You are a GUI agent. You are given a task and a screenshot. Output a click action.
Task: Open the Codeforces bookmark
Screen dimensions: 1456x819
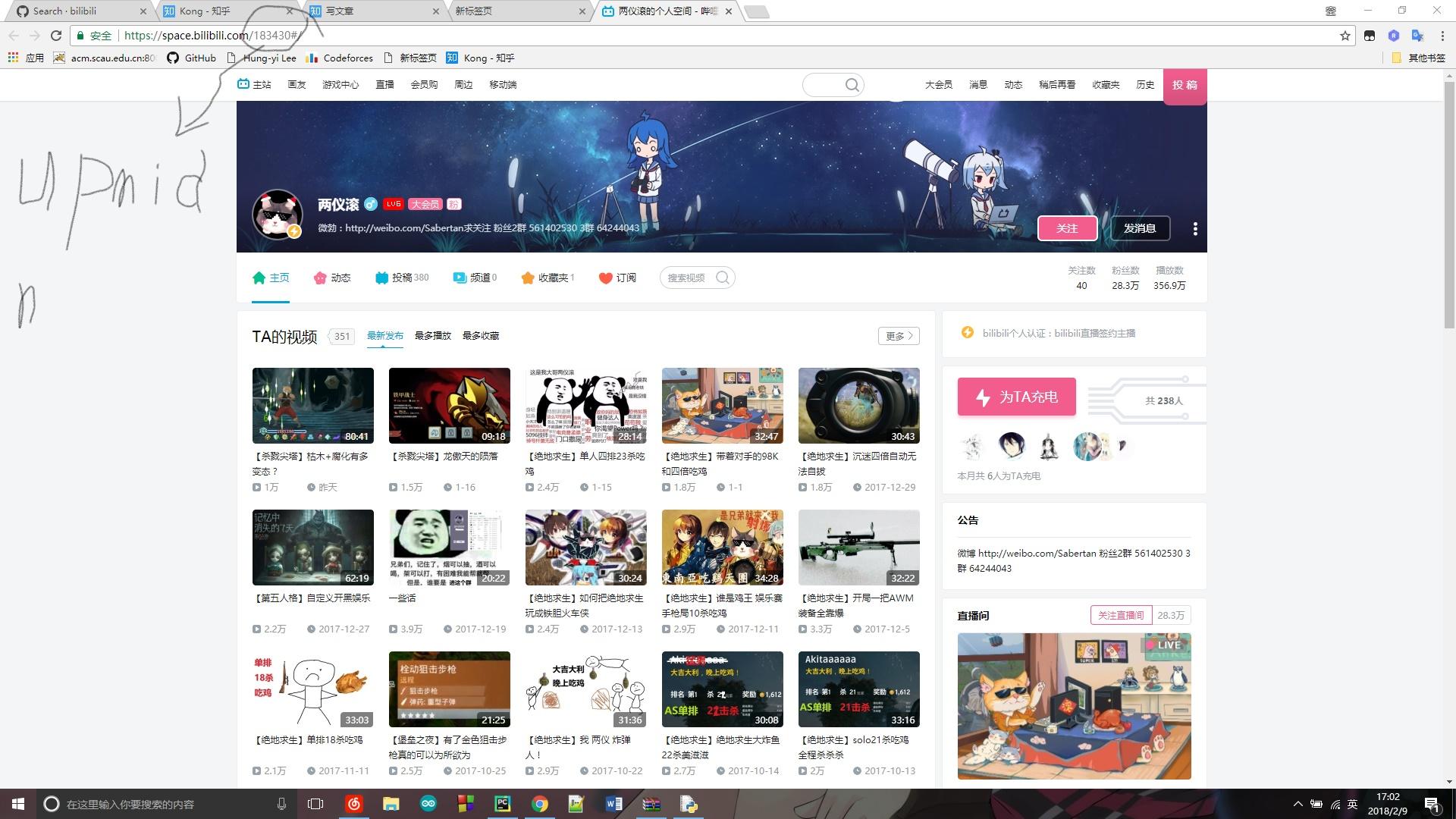click(x=339, y=58)
